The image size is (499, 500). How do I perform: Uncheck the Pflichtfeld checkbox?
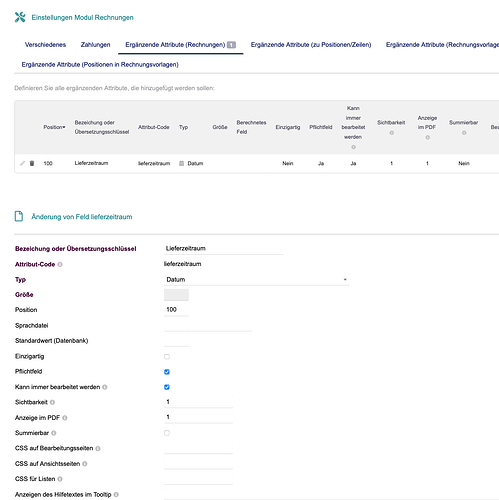167,372
